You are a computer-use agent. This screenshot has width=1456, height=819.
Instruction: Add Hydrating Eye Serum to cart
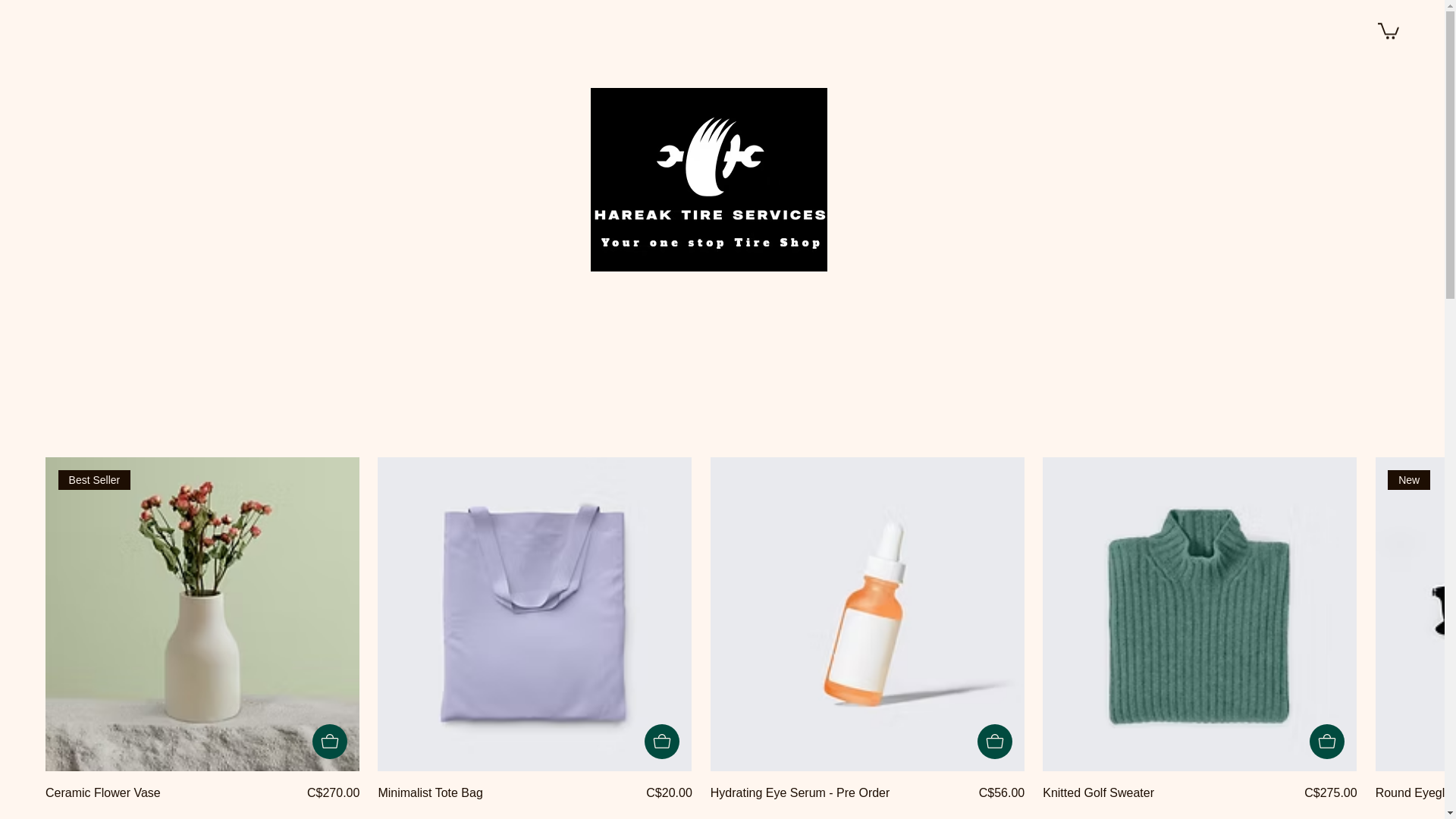[x=995, y=742]
